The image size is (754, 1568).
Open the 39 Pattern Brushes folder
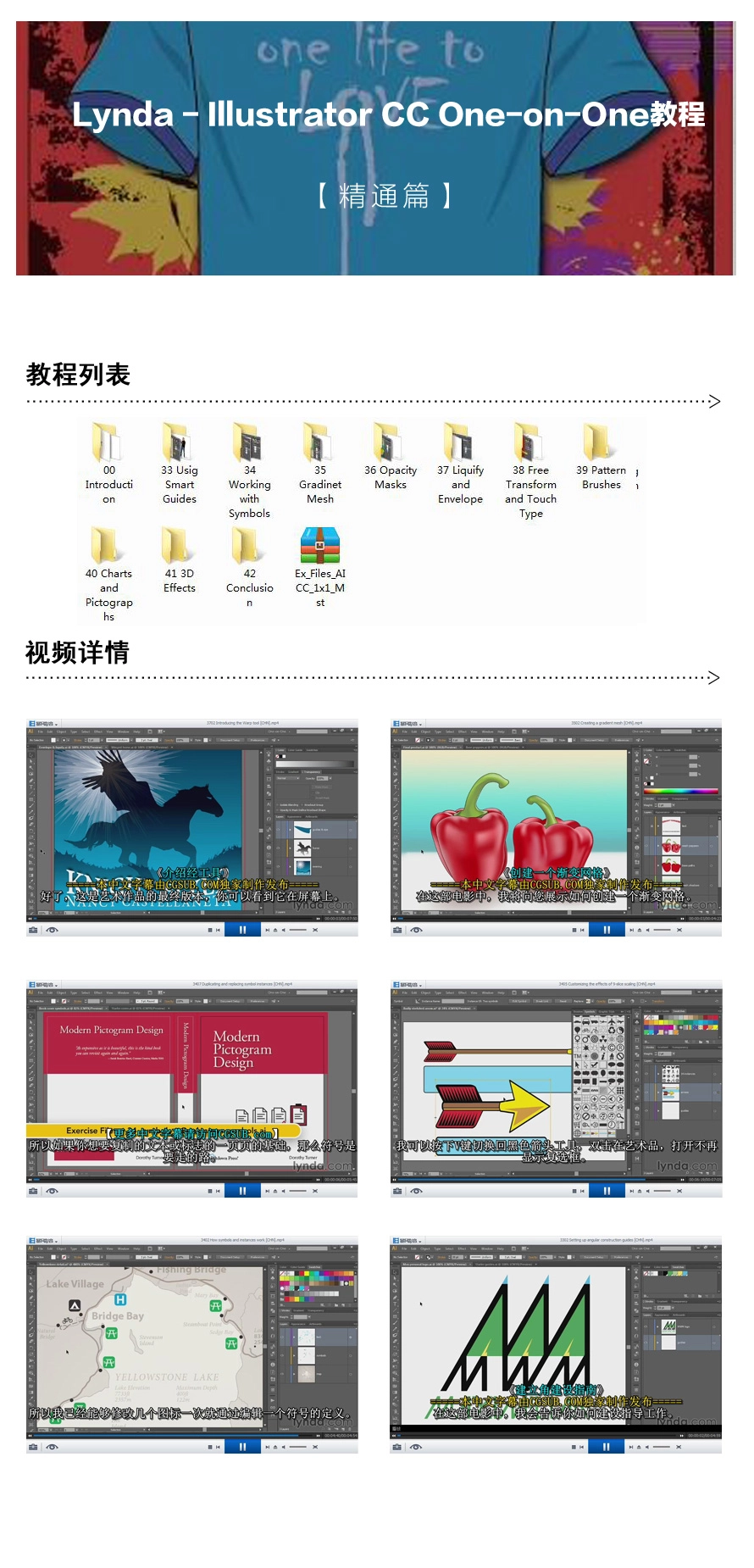pyautogui.click(x=601, y=456)
